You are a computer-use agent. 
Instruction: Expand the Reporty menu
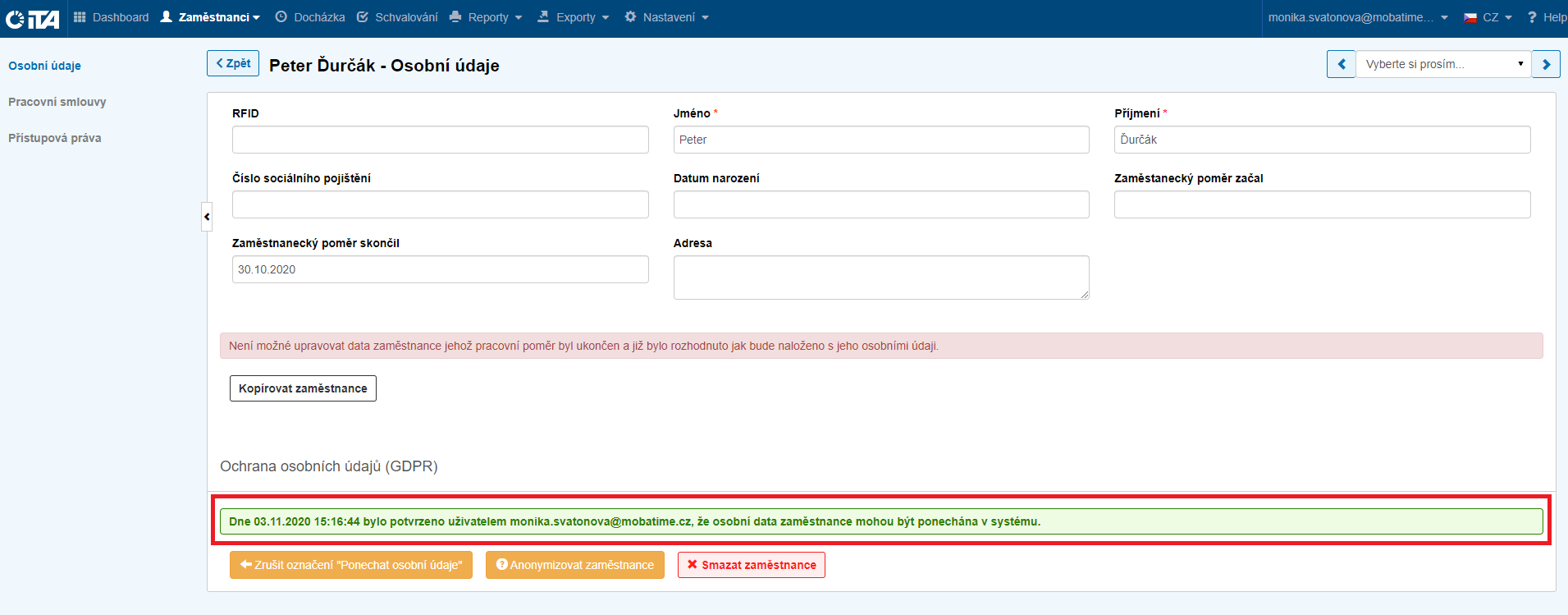[487, 17]
